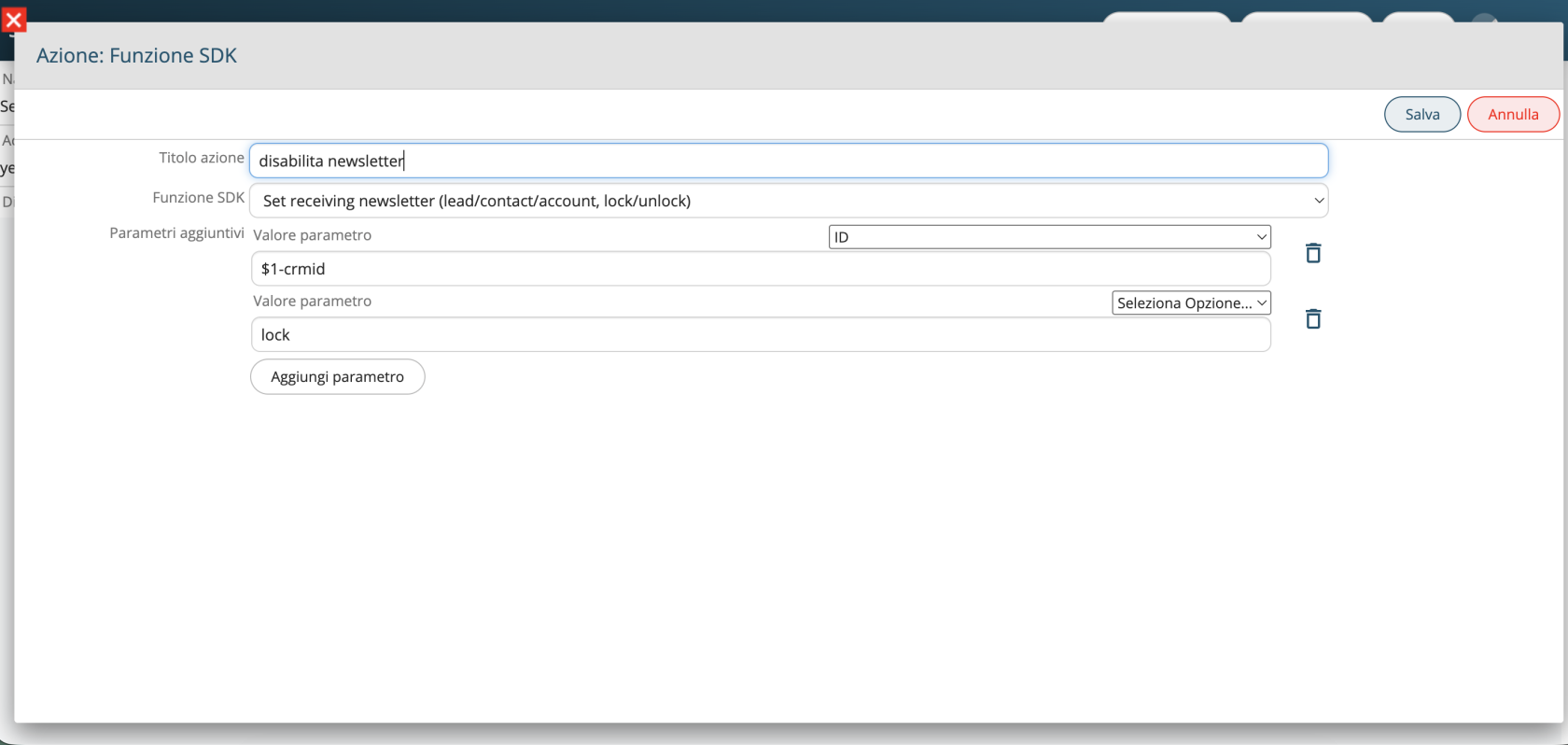Click the Titolo azione label

(202, 158)
